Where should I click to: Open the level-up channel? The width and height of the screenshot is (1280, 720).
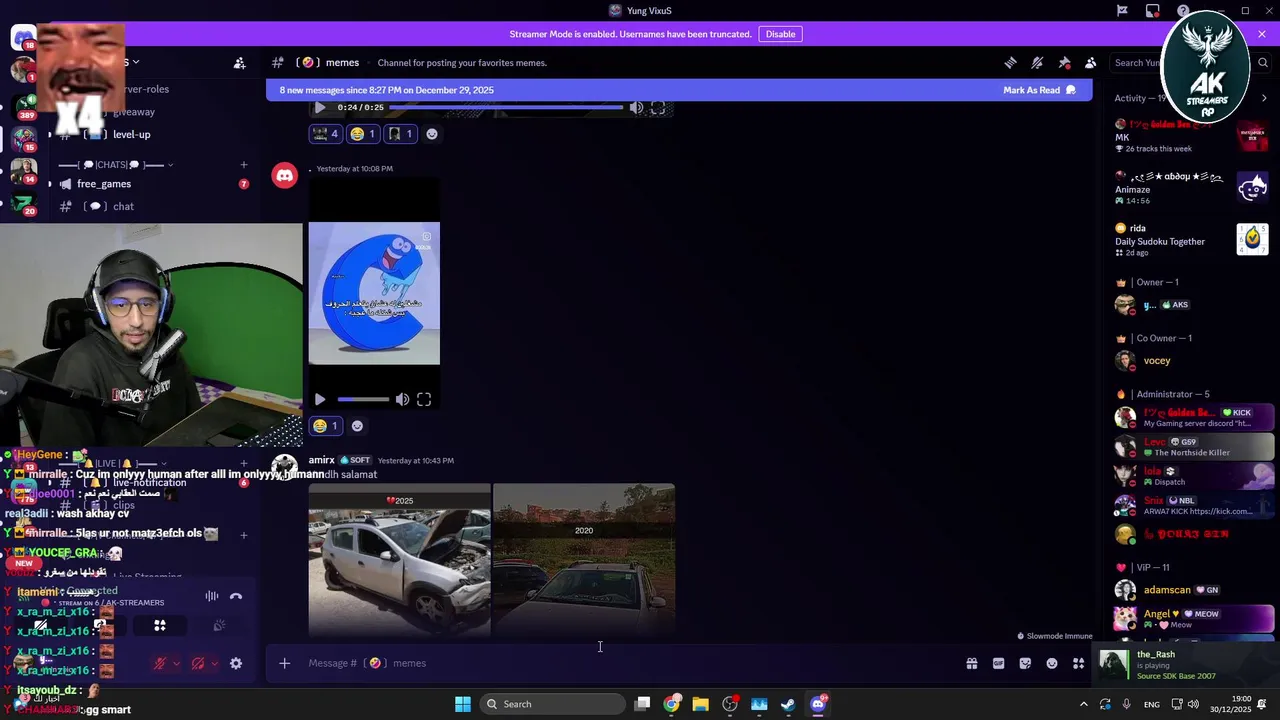click(131, 135)
